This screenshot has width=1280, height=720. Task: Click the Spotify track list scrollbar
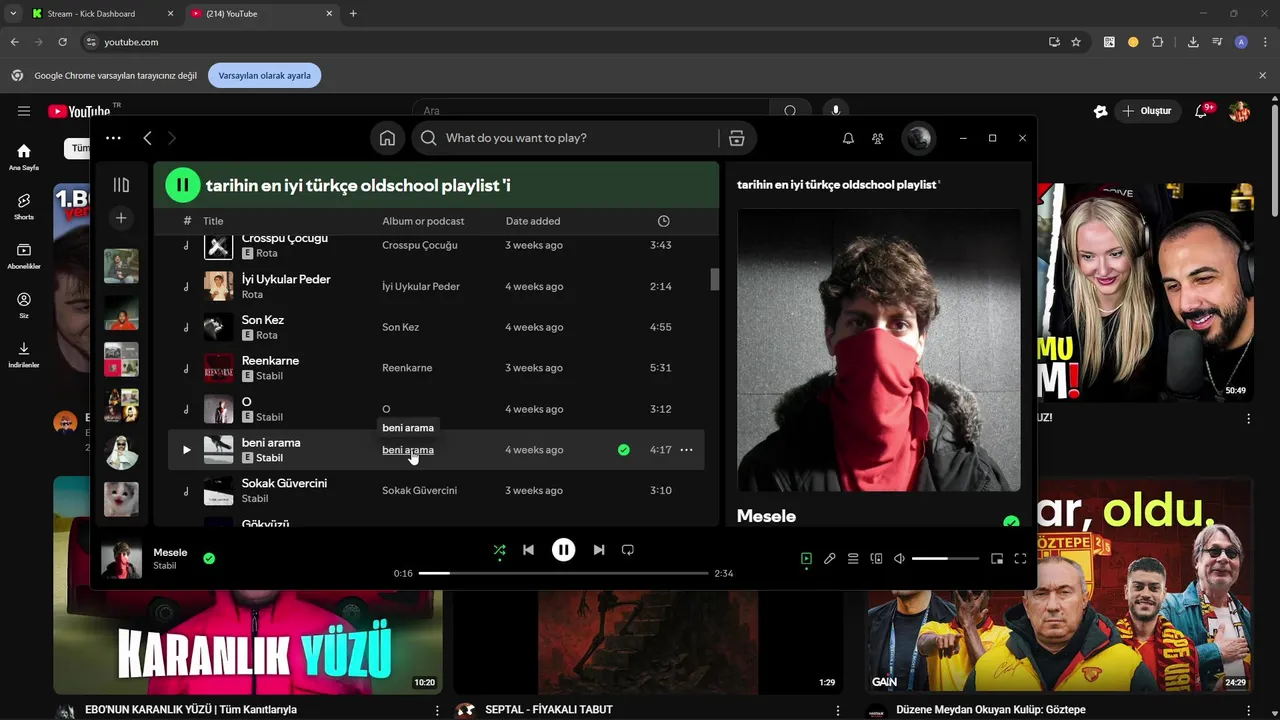point(715,278)
